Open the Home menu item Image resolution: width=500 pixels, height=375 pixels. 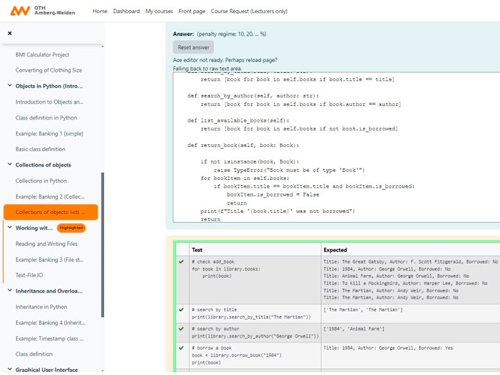click(100, 11)
